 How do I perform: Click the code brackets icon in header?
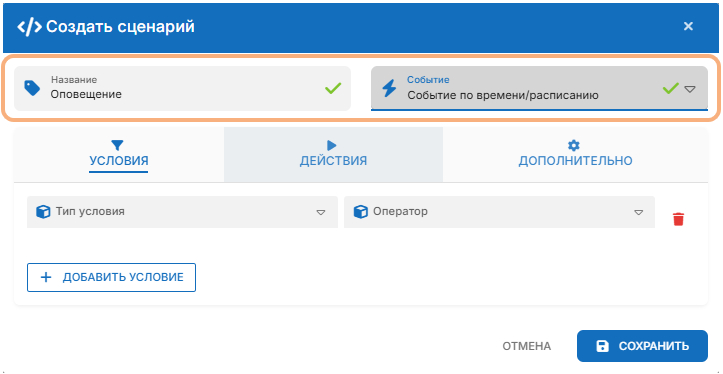(x=29, y=27)
